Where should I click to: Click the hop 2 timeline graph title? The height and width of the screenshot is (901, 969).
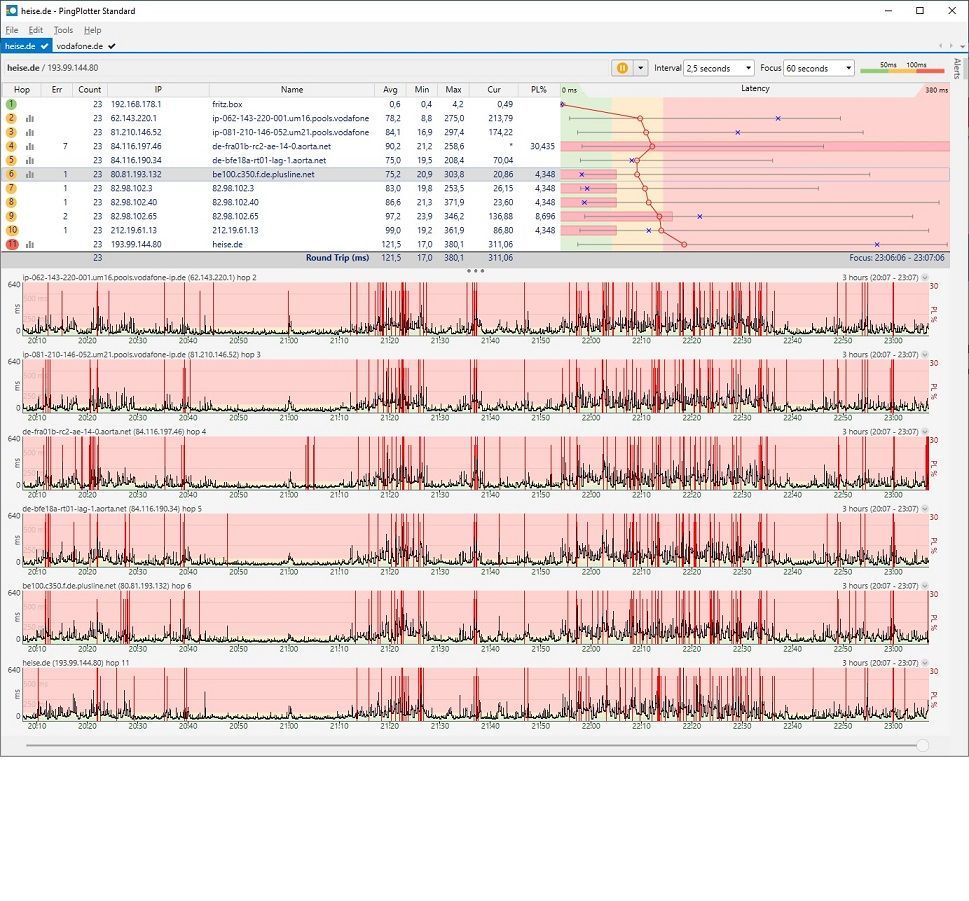pyautogui.click(x=140, y=277)
